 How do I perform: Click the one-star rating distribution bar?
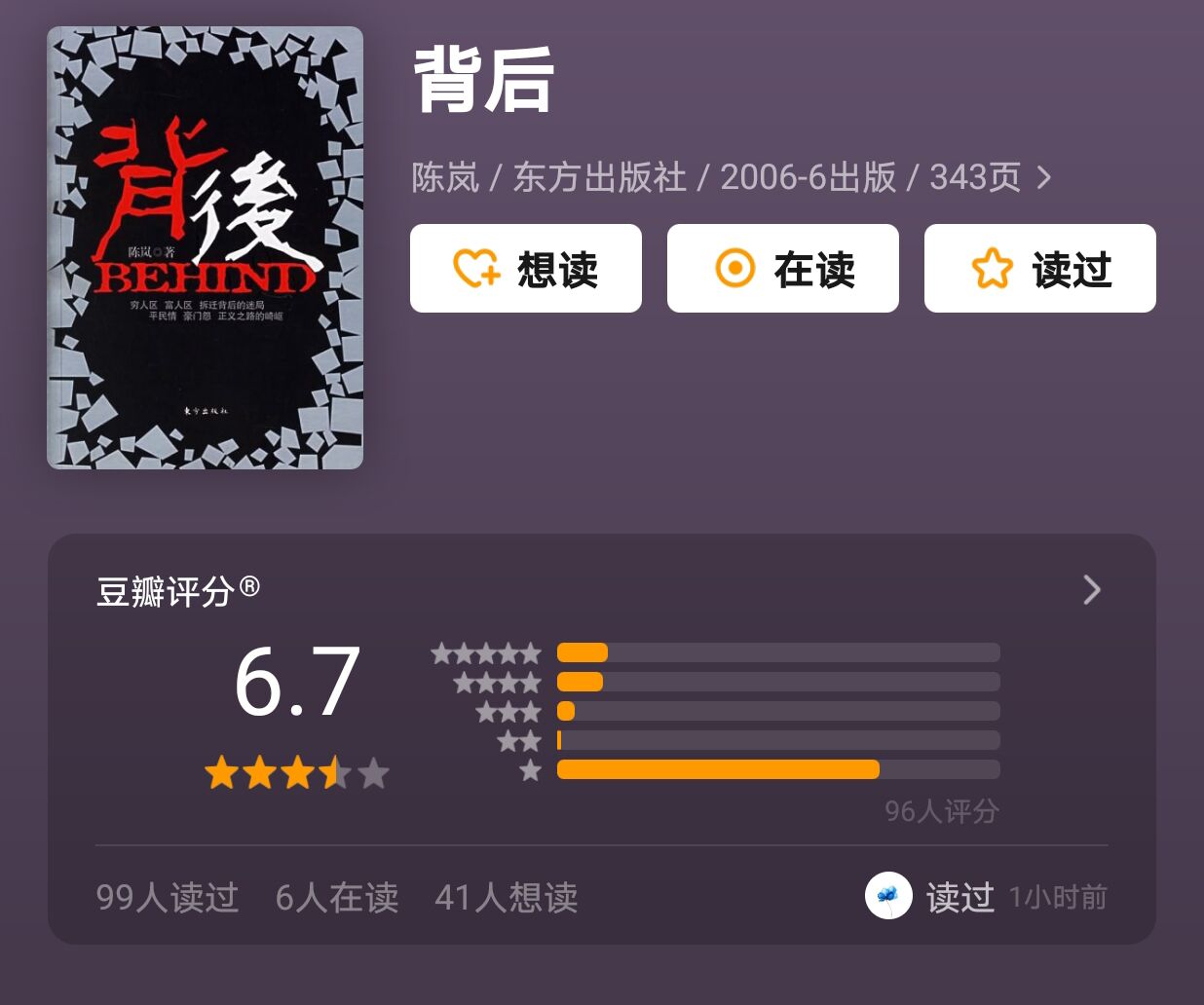(778, 769)
